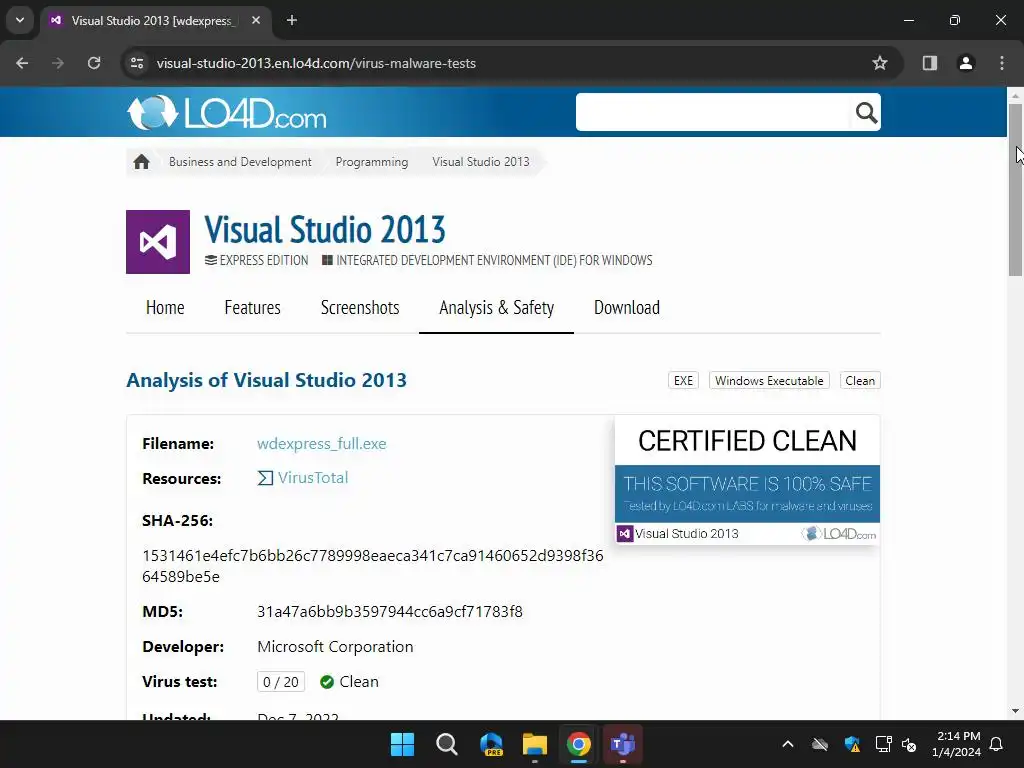The height and width of the screenshot is (768, 1024).
Task: Launch Edge Preview from taskbar
Action: coord(491,744)
